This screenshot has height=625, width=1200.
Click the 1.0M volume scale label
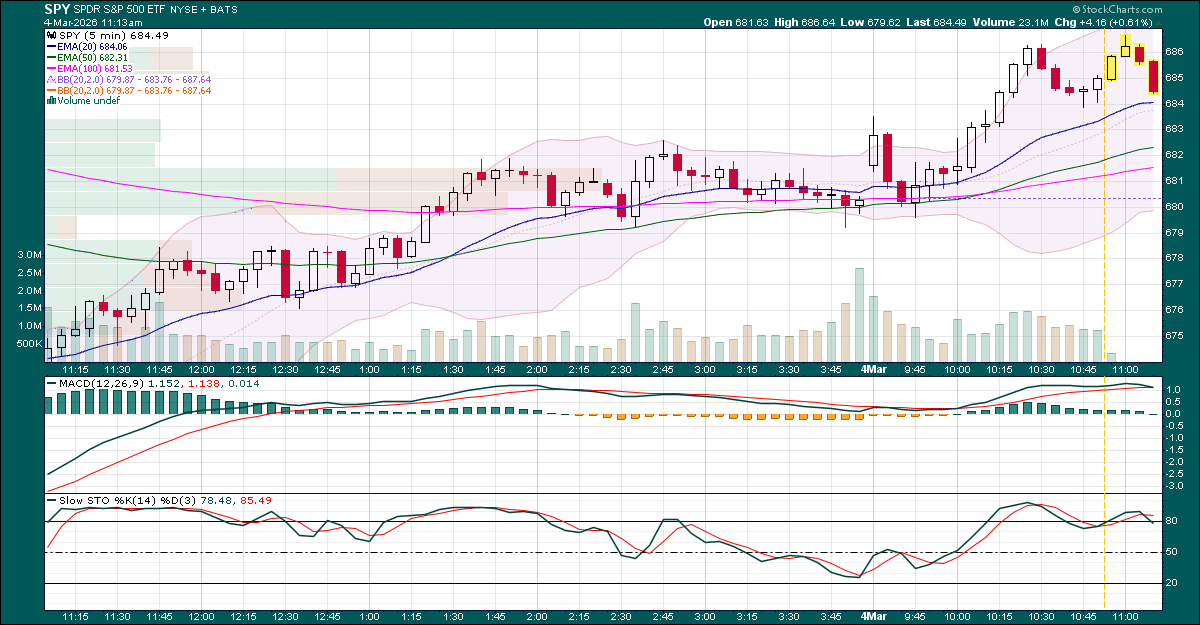tap(29, 326)
